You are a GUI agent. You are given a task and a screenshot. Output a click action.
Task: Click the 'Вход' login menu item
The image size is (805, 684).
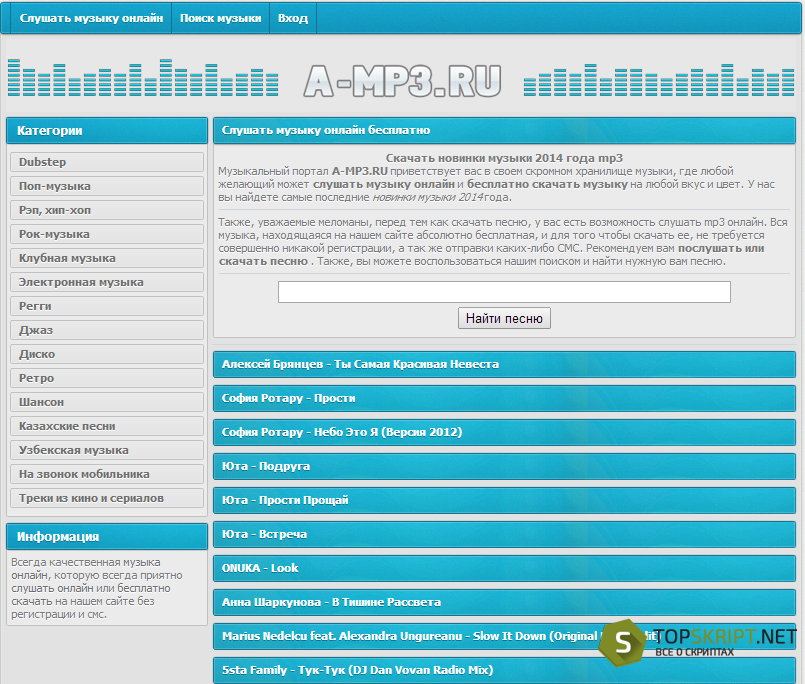coord(293,18)
